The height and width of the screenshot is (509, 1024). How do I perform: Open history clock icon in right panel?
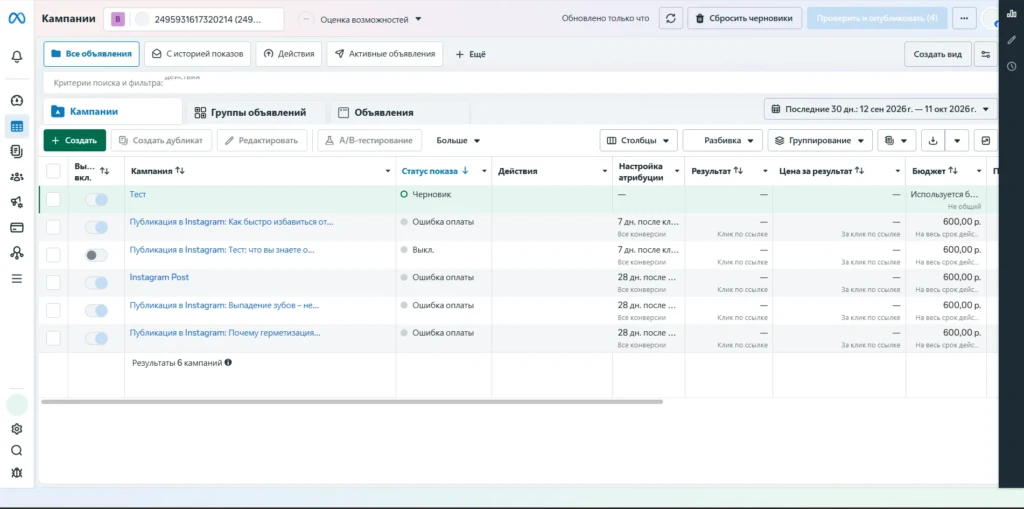click(x=1012, y=66)
